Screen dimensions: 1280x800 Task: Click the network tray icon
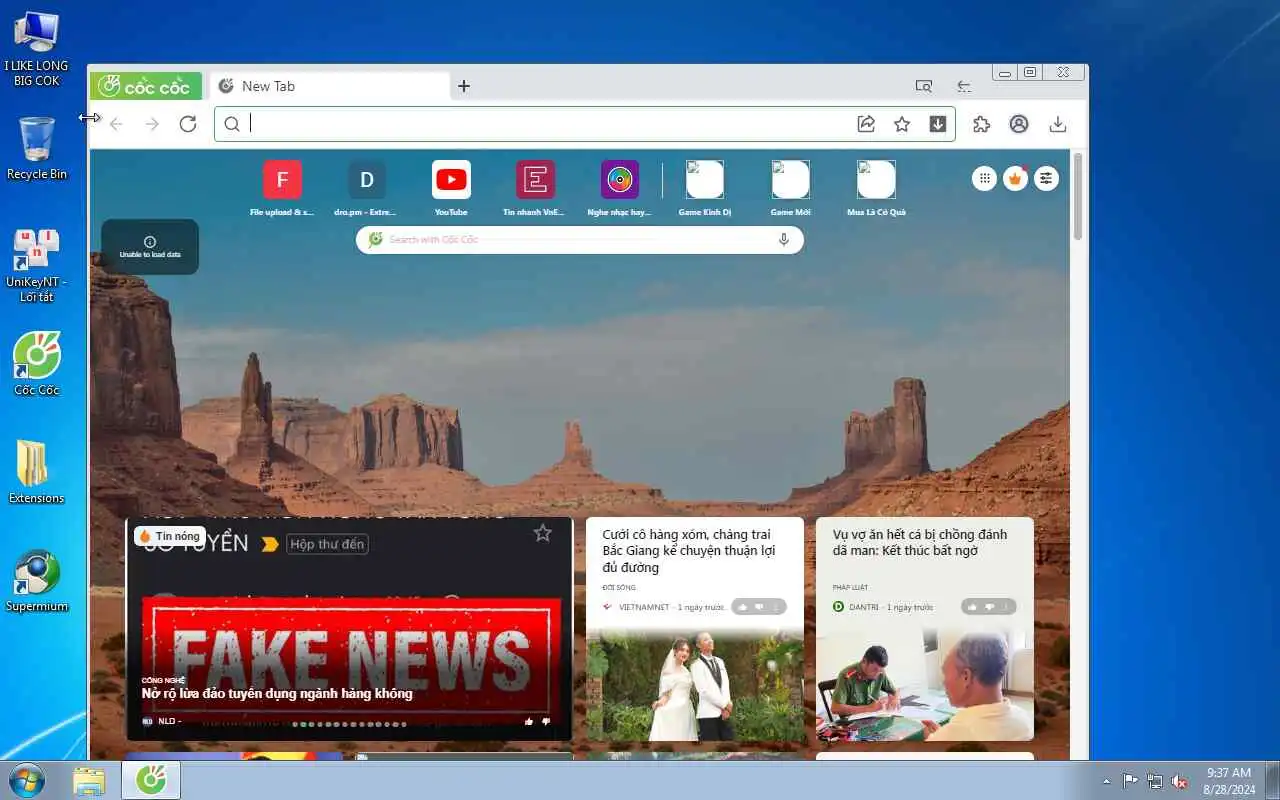click(1155, 781)
